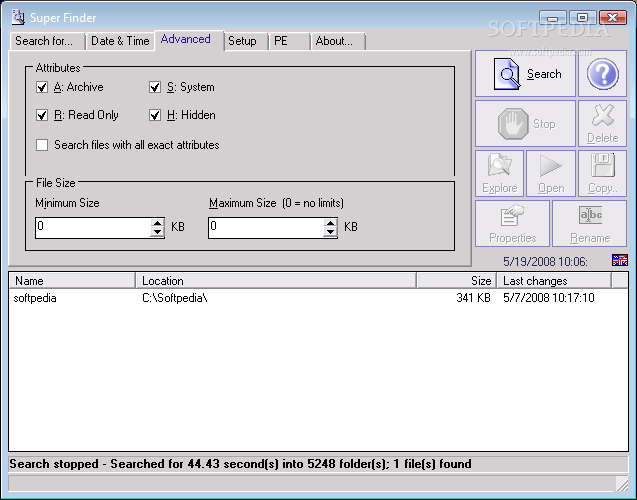This screenshot has width=637, height=500.
Task: Open the About... tab
Action: click(338, 41)
